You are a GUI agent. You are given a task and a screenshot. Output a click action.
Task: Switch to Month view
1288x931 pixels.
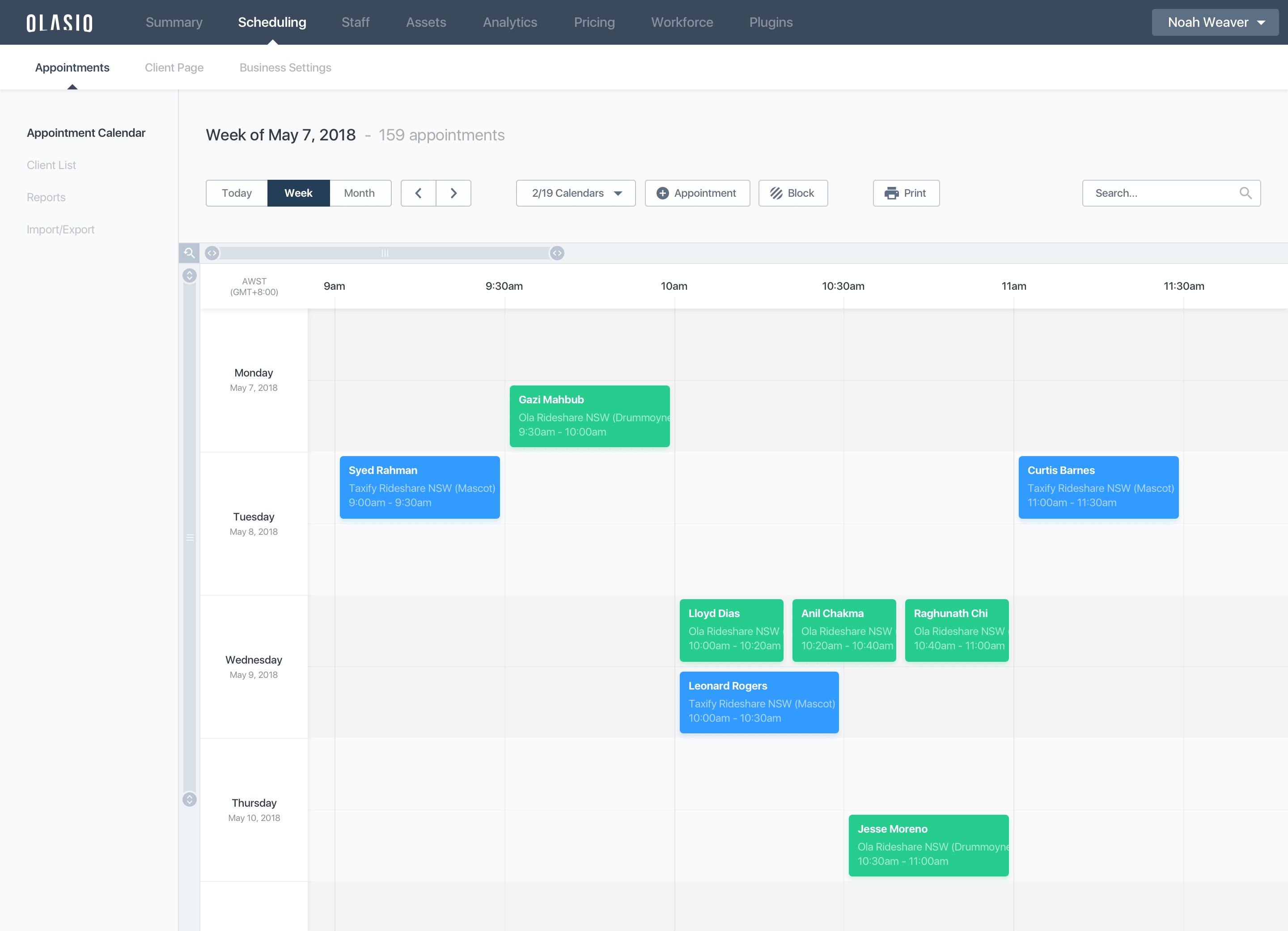(360, 193)
